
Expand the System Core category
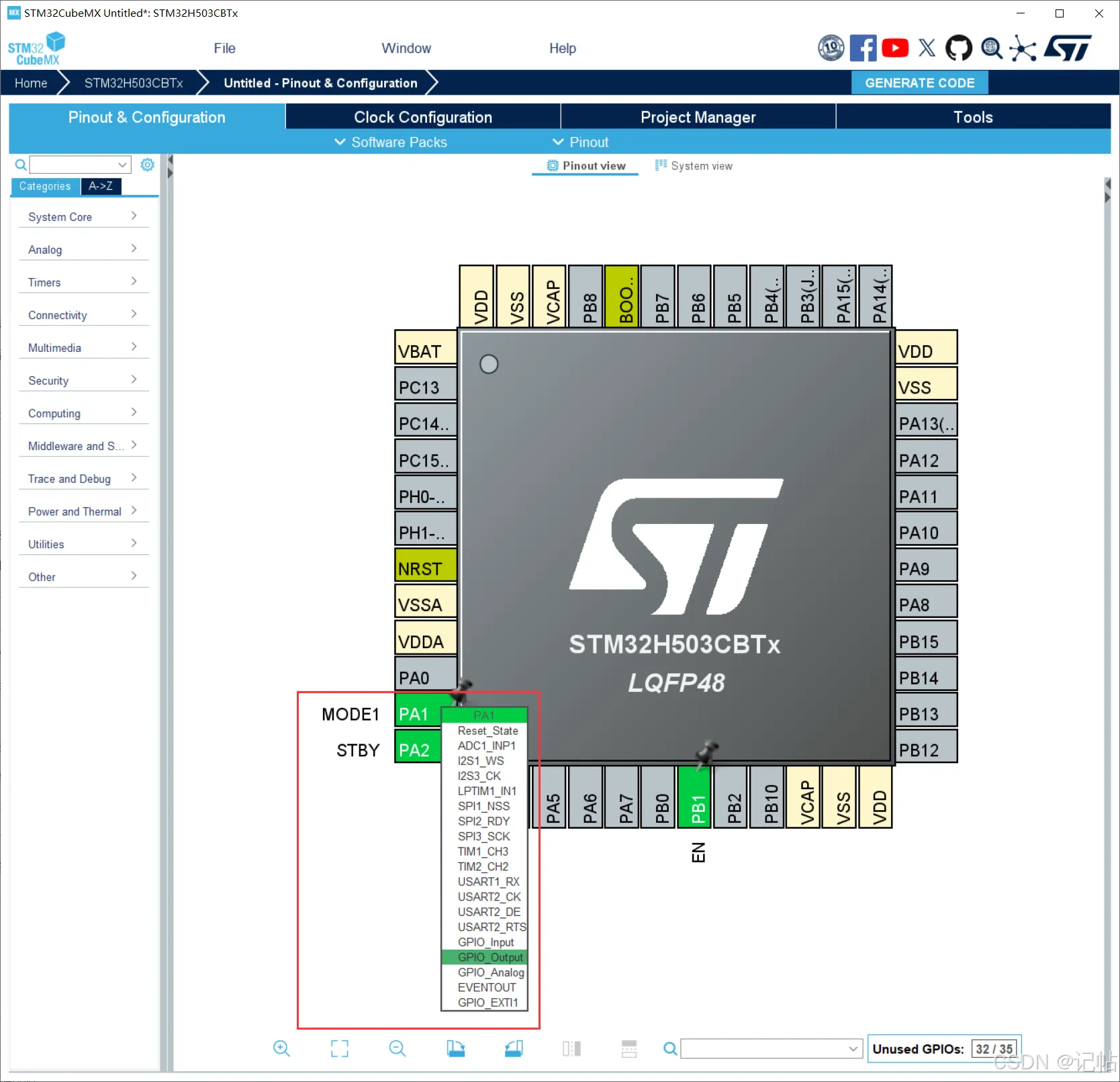(83, 216)
